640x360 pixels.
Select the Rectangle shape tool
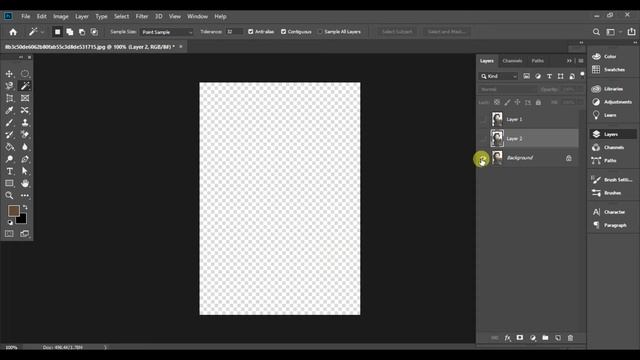pyautogui.click(x=9, y=183)
